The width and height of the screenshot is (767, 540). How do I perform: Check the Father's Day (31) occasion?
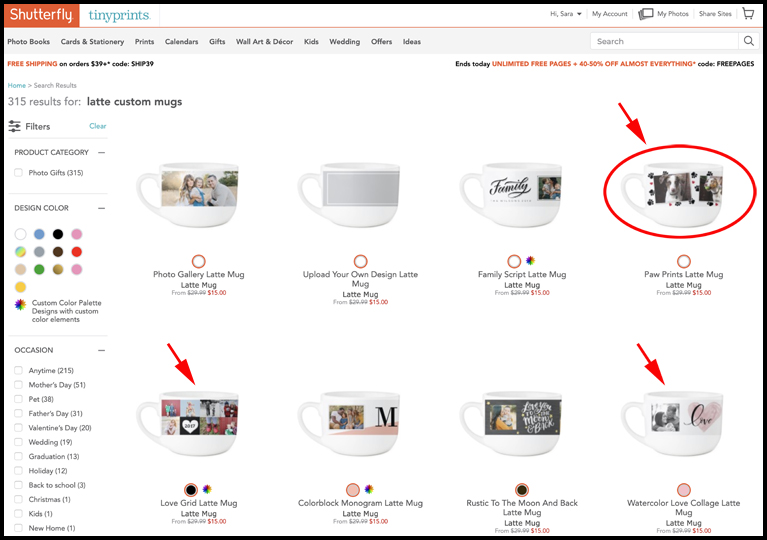(19, 413)
